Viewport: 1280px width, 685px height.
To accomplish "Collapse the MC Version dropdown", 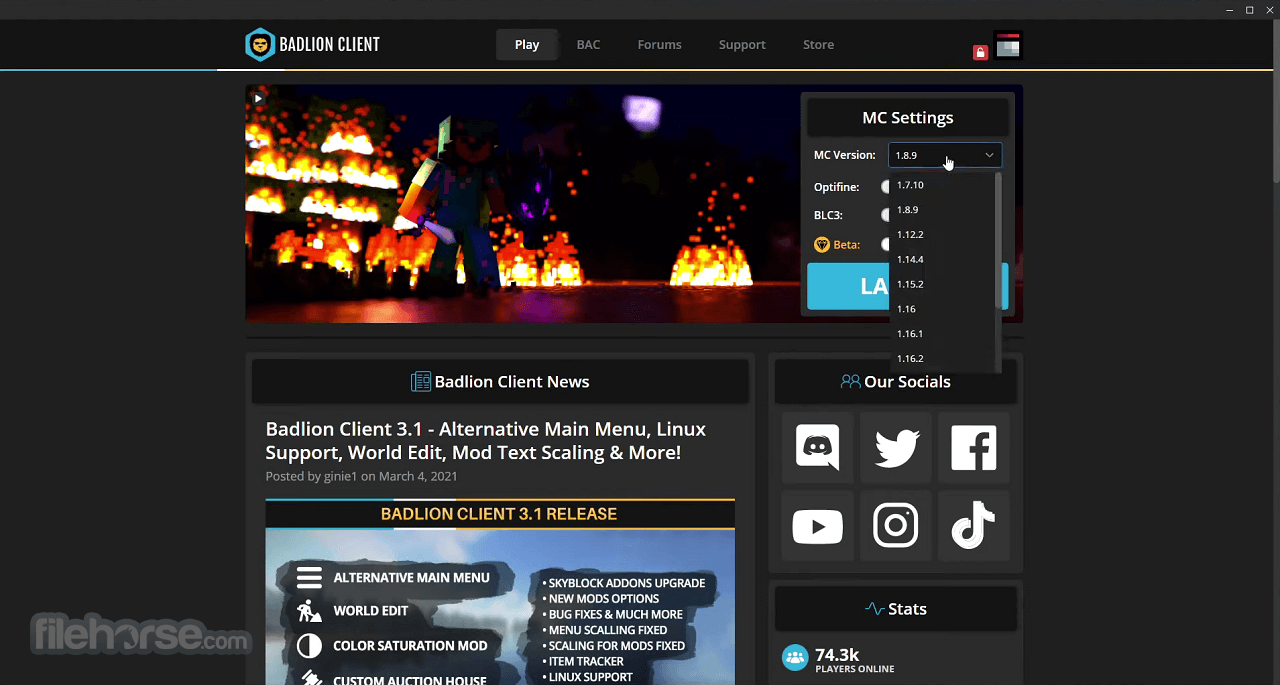I will coord(945,155).
